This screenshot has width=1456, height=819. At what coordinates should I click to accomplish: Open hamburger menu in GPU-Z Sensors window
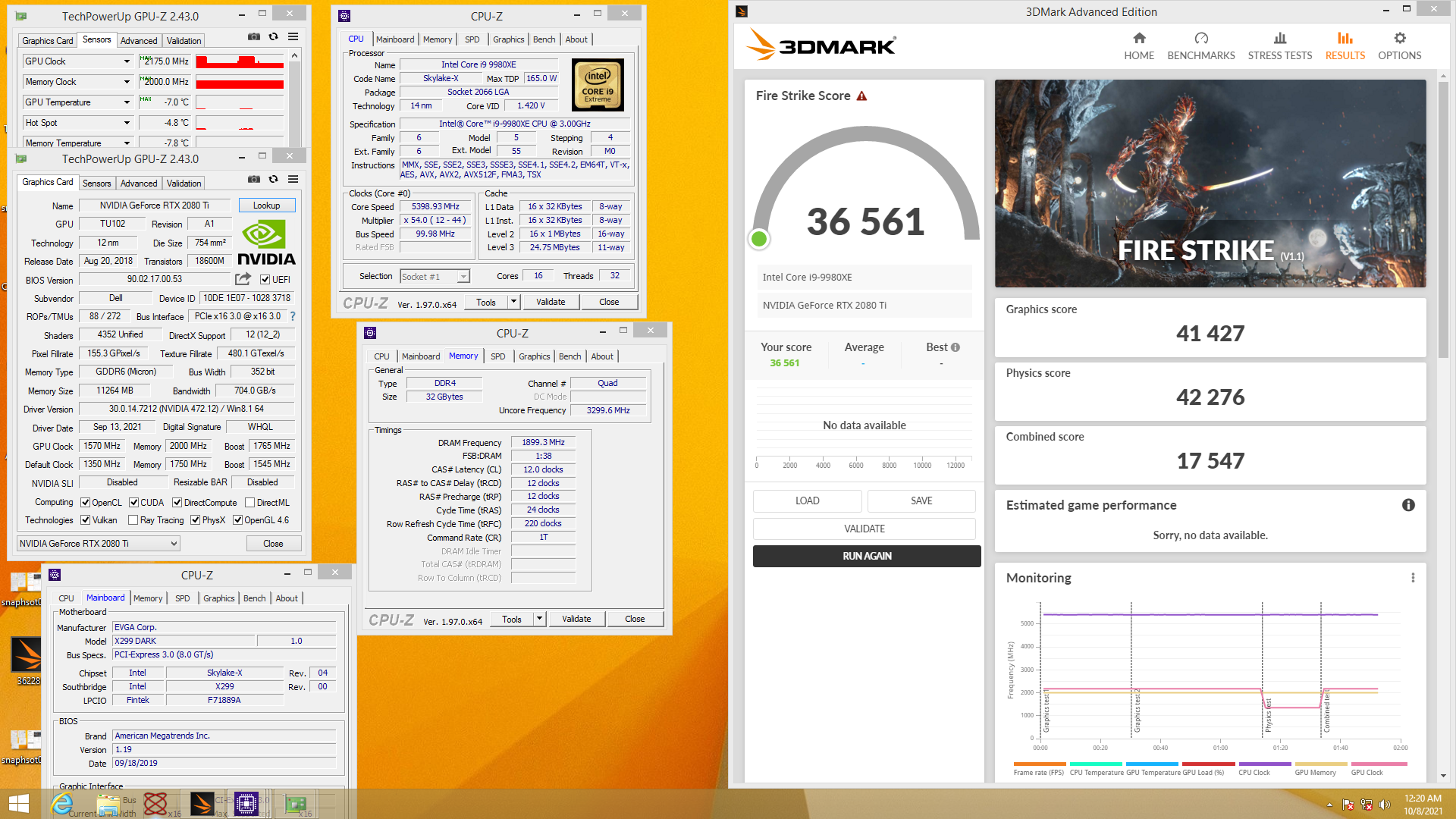point(293,36)
